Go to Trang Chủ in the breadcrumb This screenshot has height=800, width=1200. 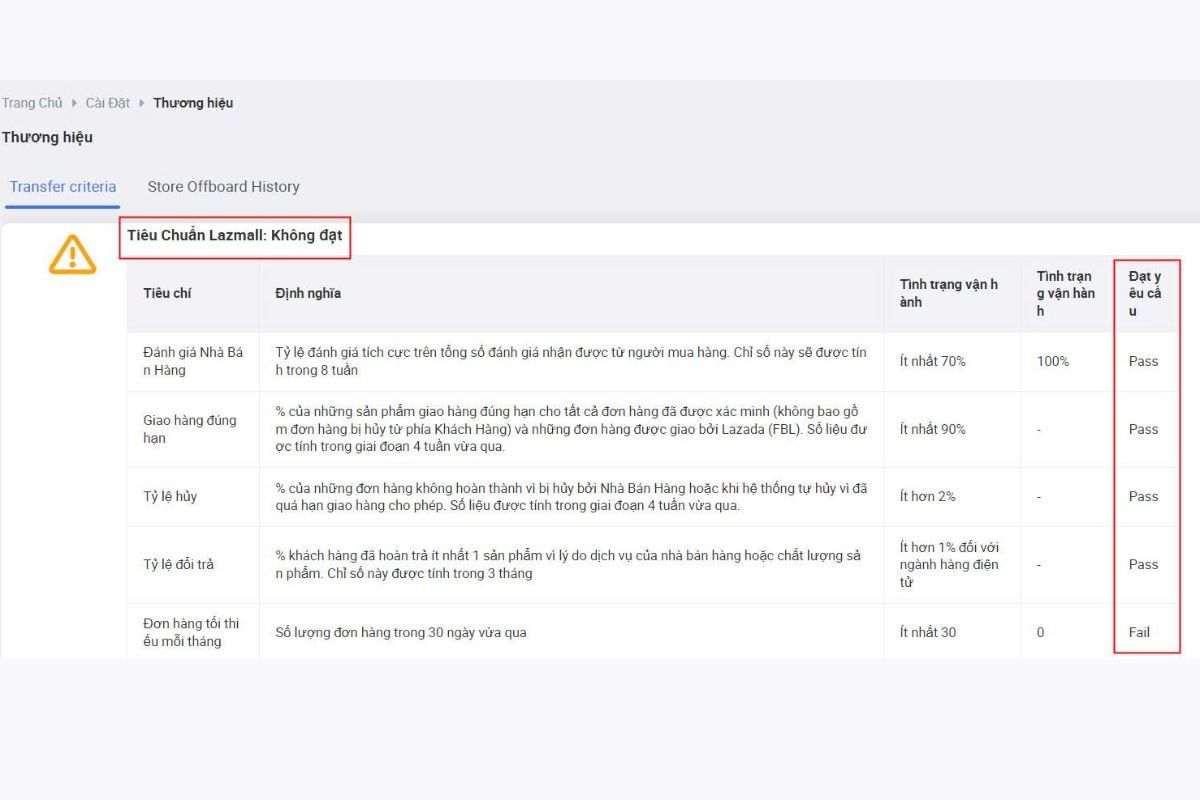tap(32, 103)
